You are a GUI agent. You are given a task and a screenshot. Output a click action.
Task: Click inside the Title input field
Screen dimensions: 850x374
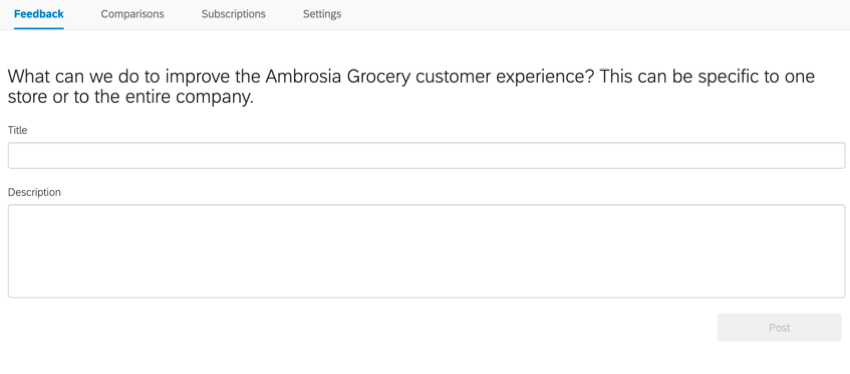pyautogui.click(x=427, y=156)
